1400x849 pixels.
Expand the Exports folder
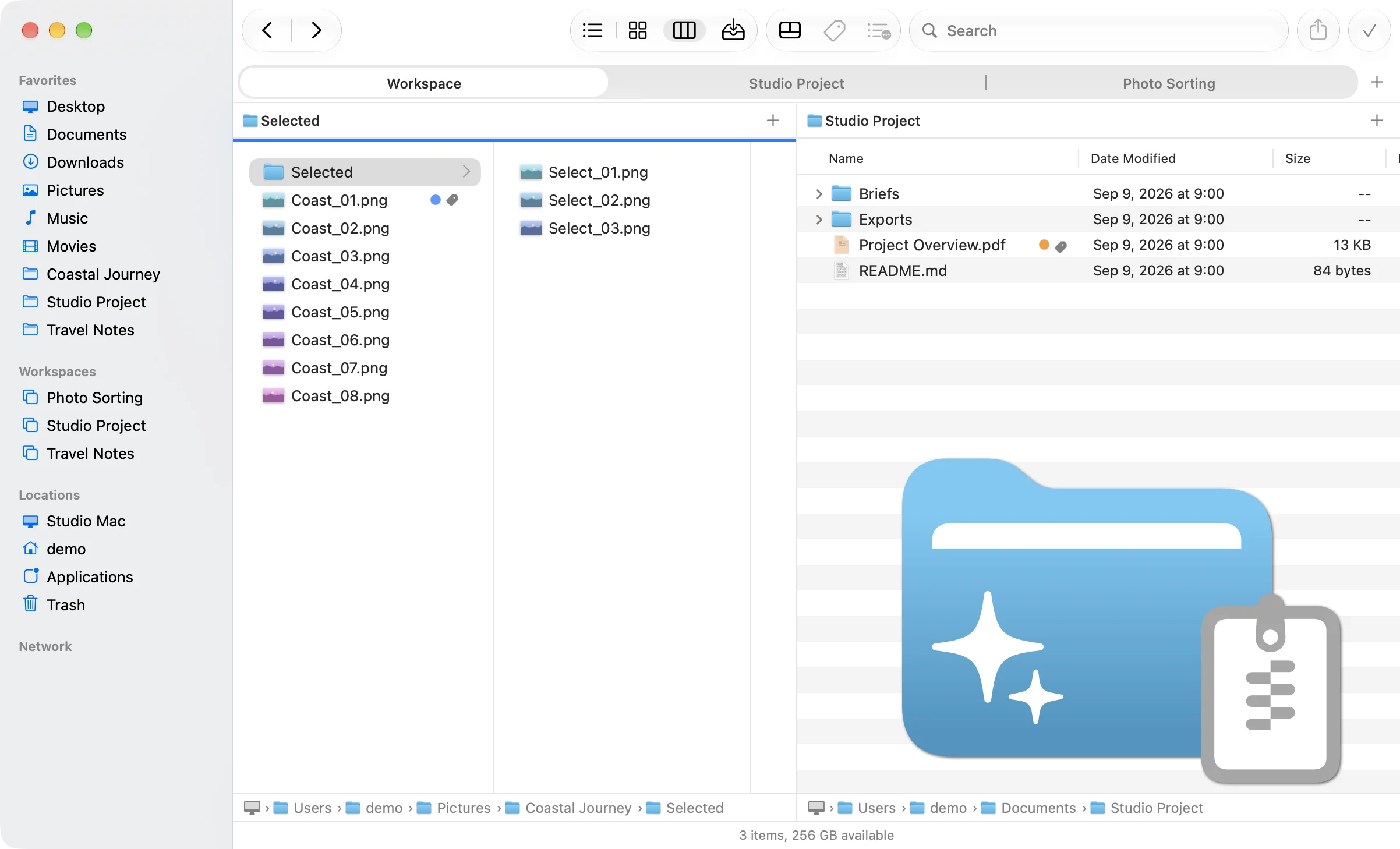pos(819,220)
